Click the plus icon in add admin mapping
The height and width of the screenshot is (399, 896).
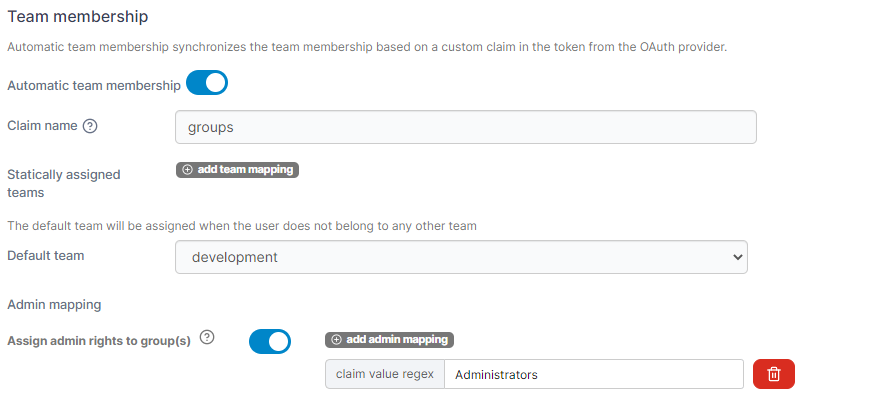(x=336, y=340)
